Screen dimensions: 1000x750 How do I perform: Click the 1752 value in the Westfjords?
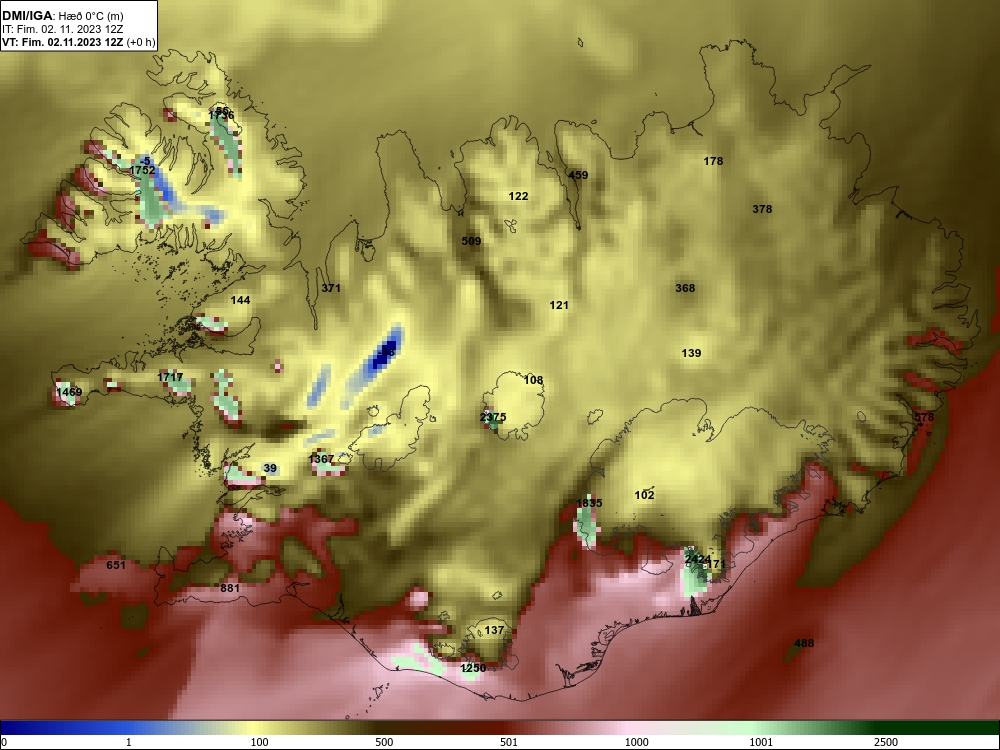(x=142, y=170)
